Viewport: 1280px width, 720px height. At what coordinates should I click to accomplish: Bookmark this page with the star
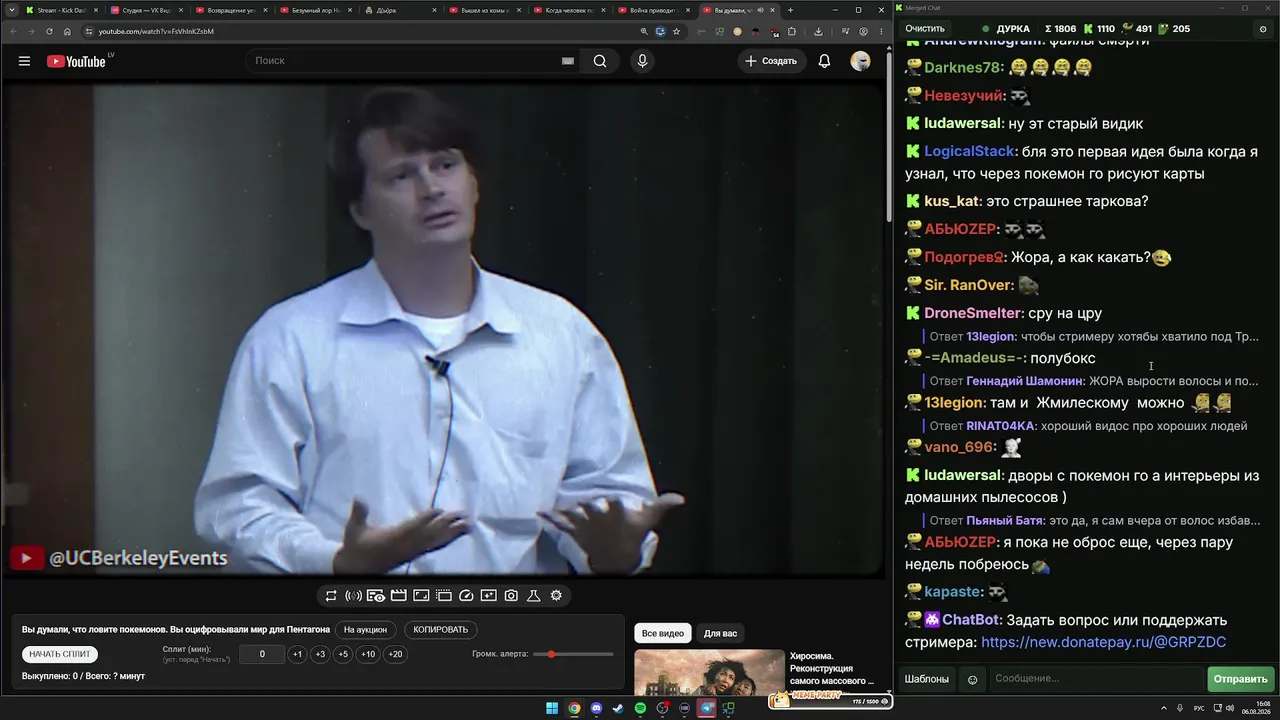click(677, 31)
